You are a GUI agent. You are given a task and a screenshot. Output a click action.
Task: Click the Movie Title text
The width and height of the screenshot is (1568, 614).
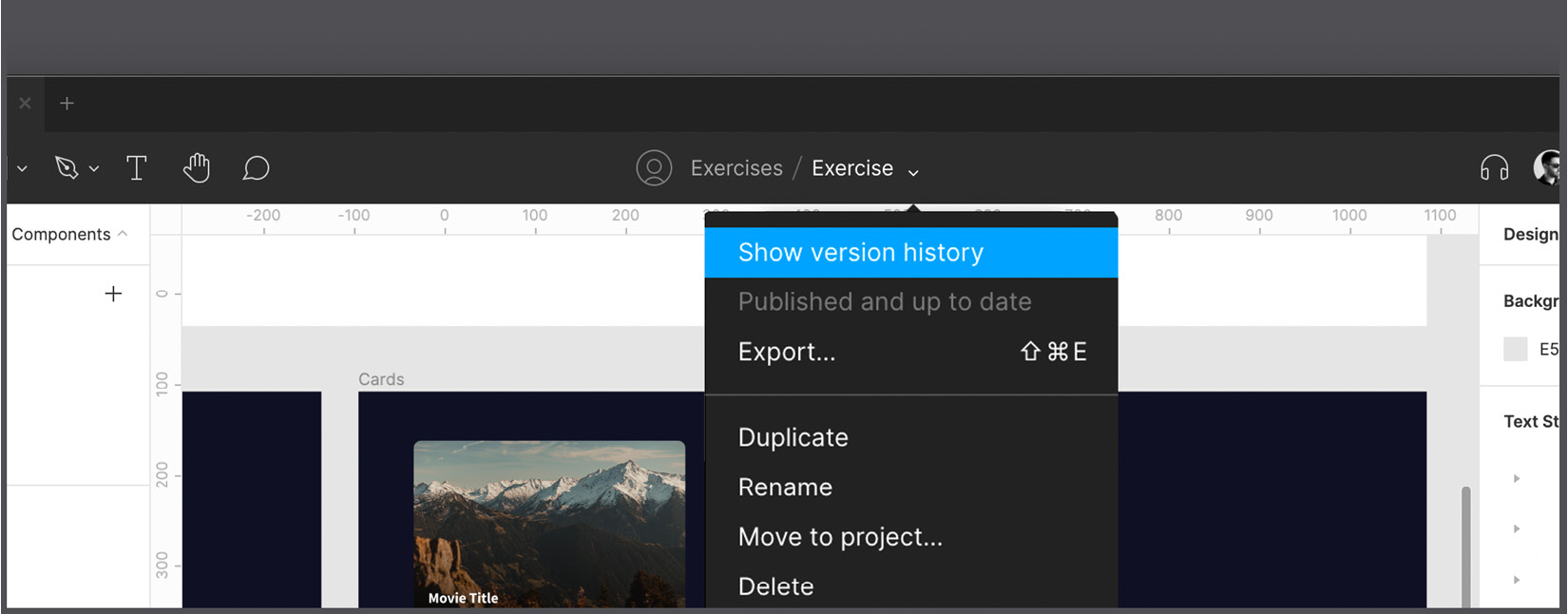[463, 598]
